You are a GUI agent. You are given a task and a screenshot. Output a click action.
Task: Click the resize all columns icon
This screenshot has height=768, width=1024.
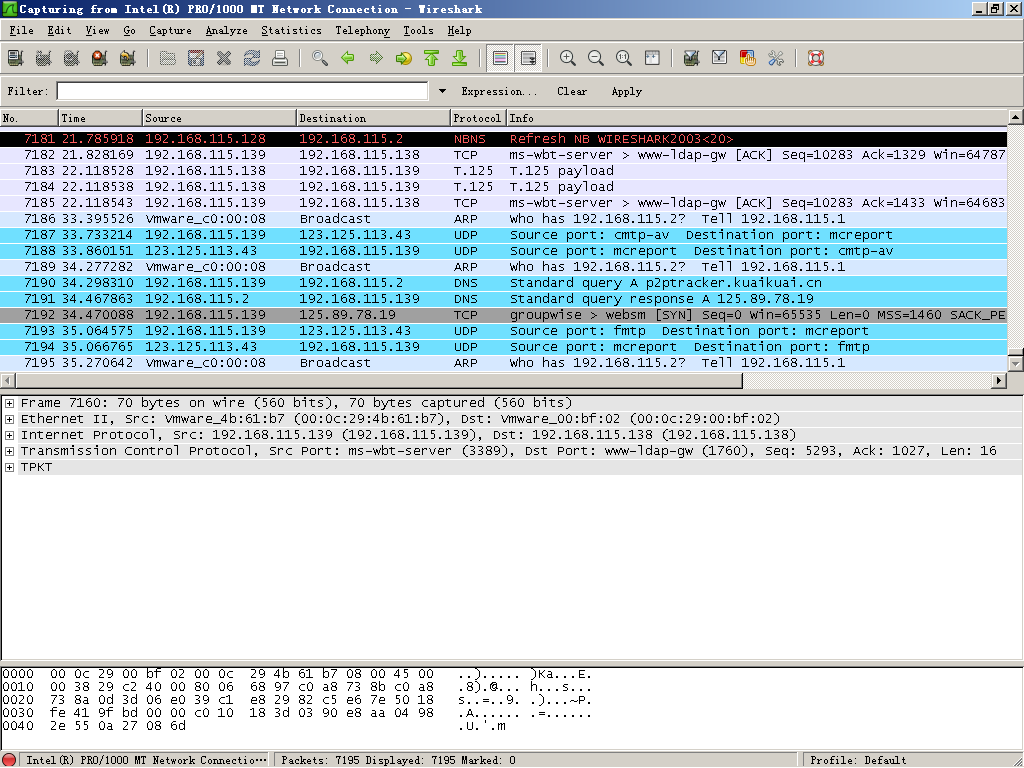tap(652, 58)
